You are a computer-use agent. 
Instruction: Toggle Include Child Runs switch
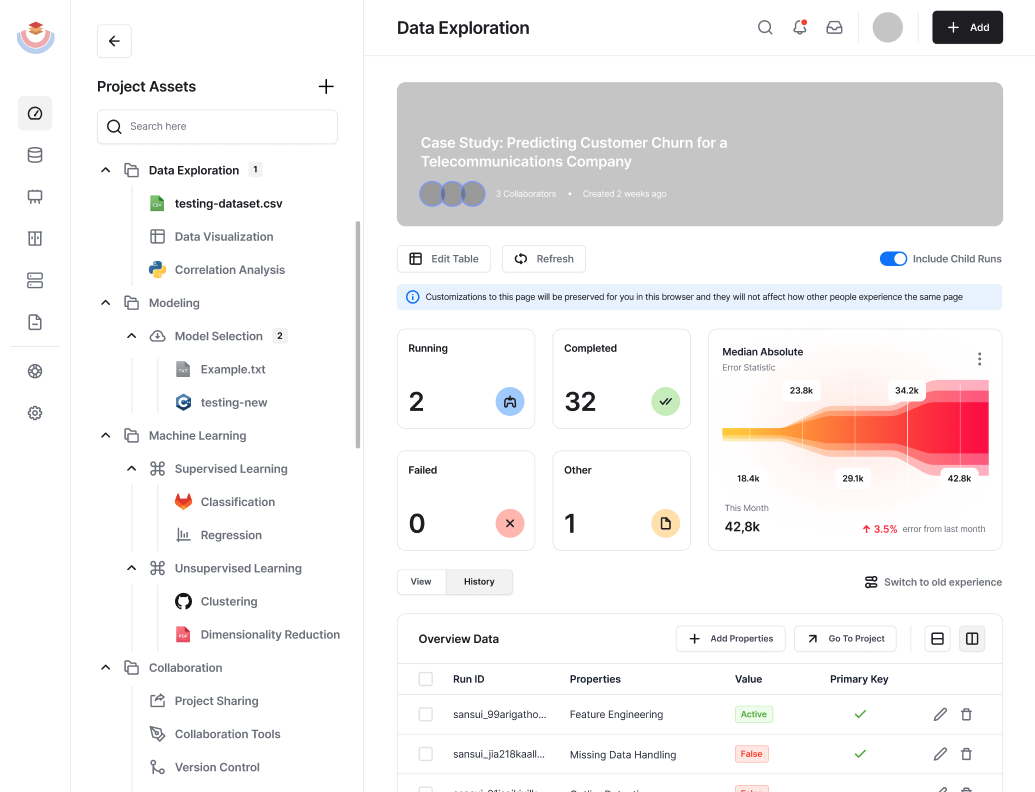click(893, 259)
